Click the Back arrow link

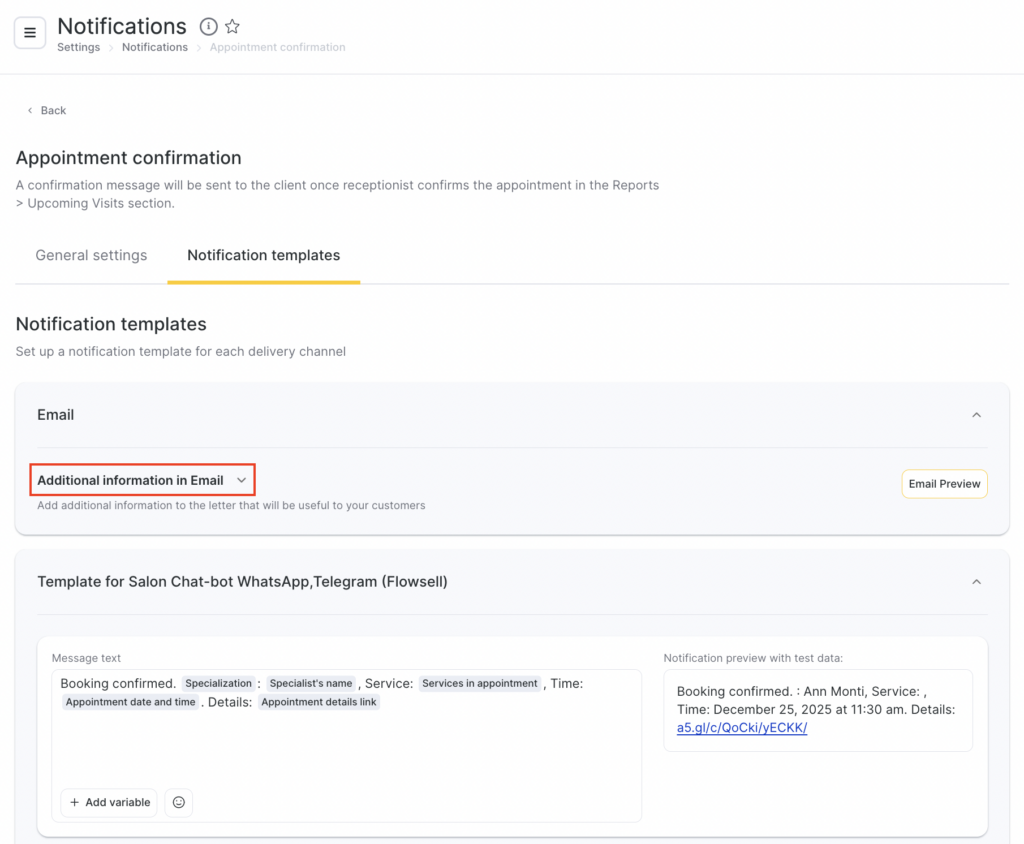point(46,110)
